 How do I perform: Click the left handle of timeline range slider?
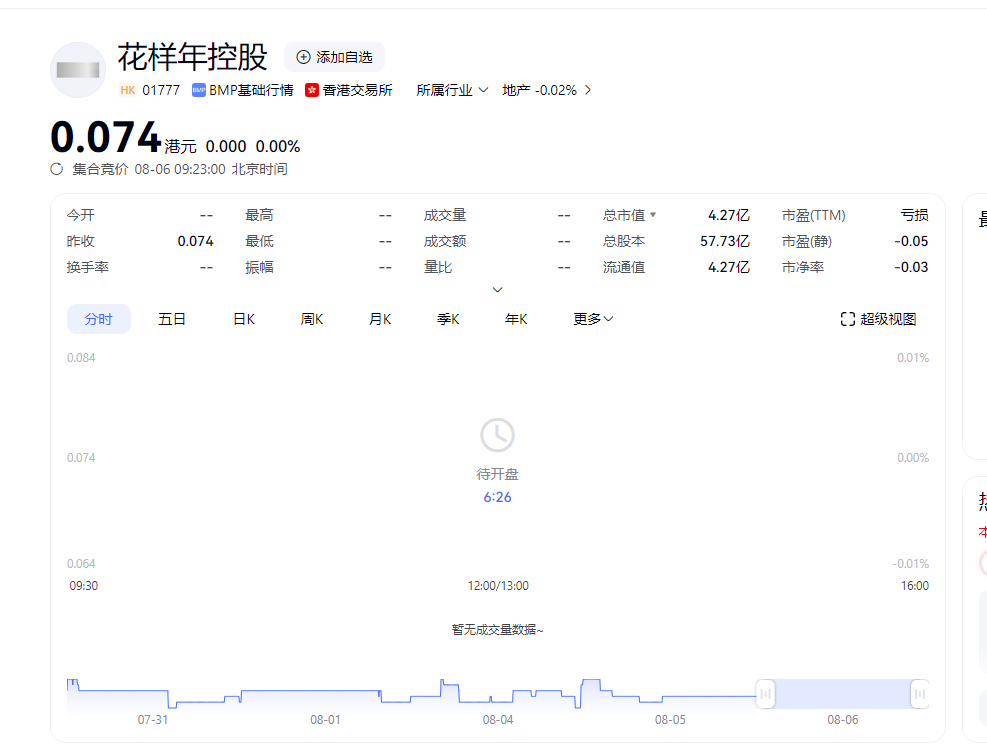765,693
